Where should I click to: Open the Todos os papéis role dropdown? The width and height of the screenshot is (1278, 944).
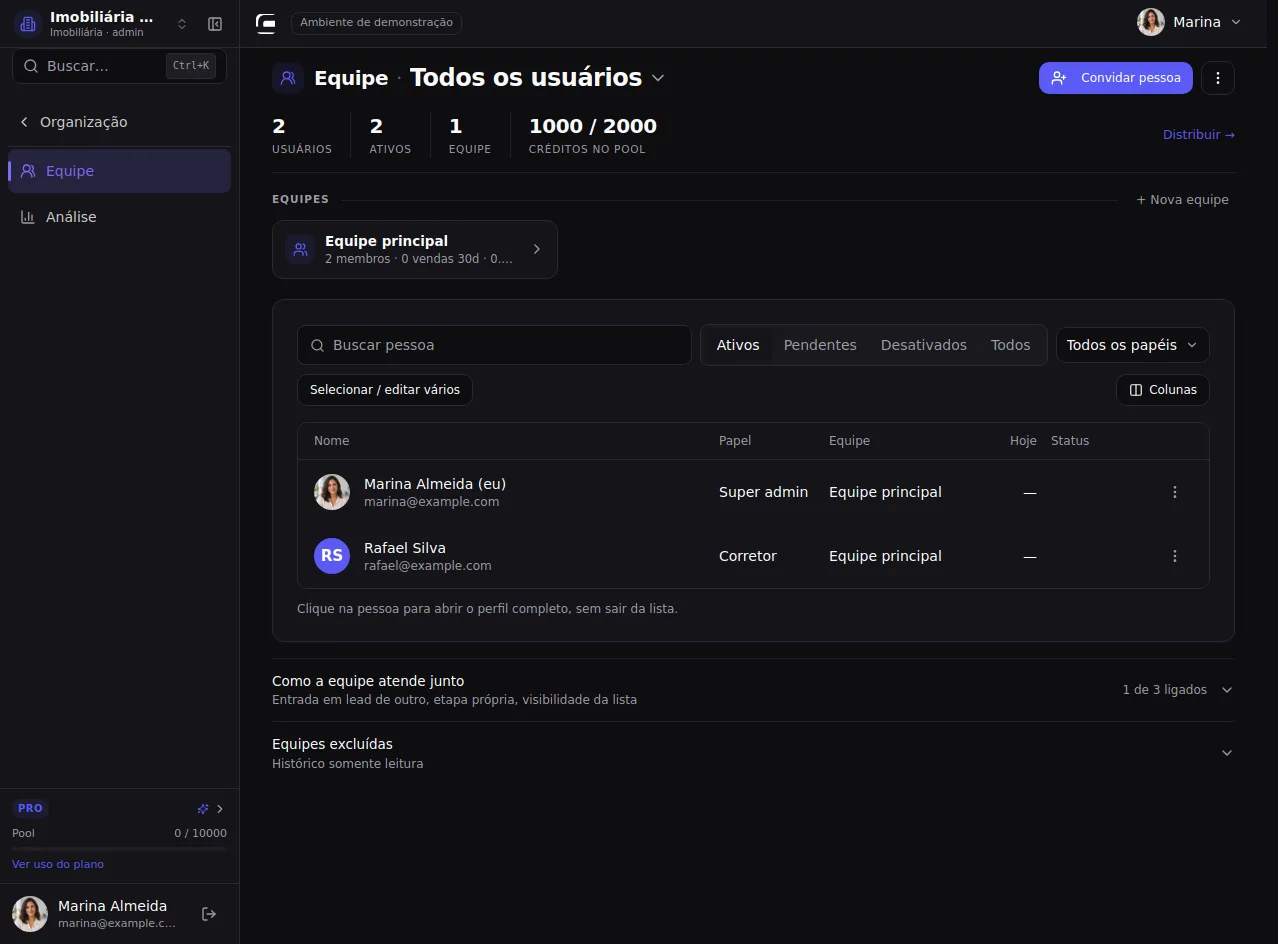point(1132,345)
